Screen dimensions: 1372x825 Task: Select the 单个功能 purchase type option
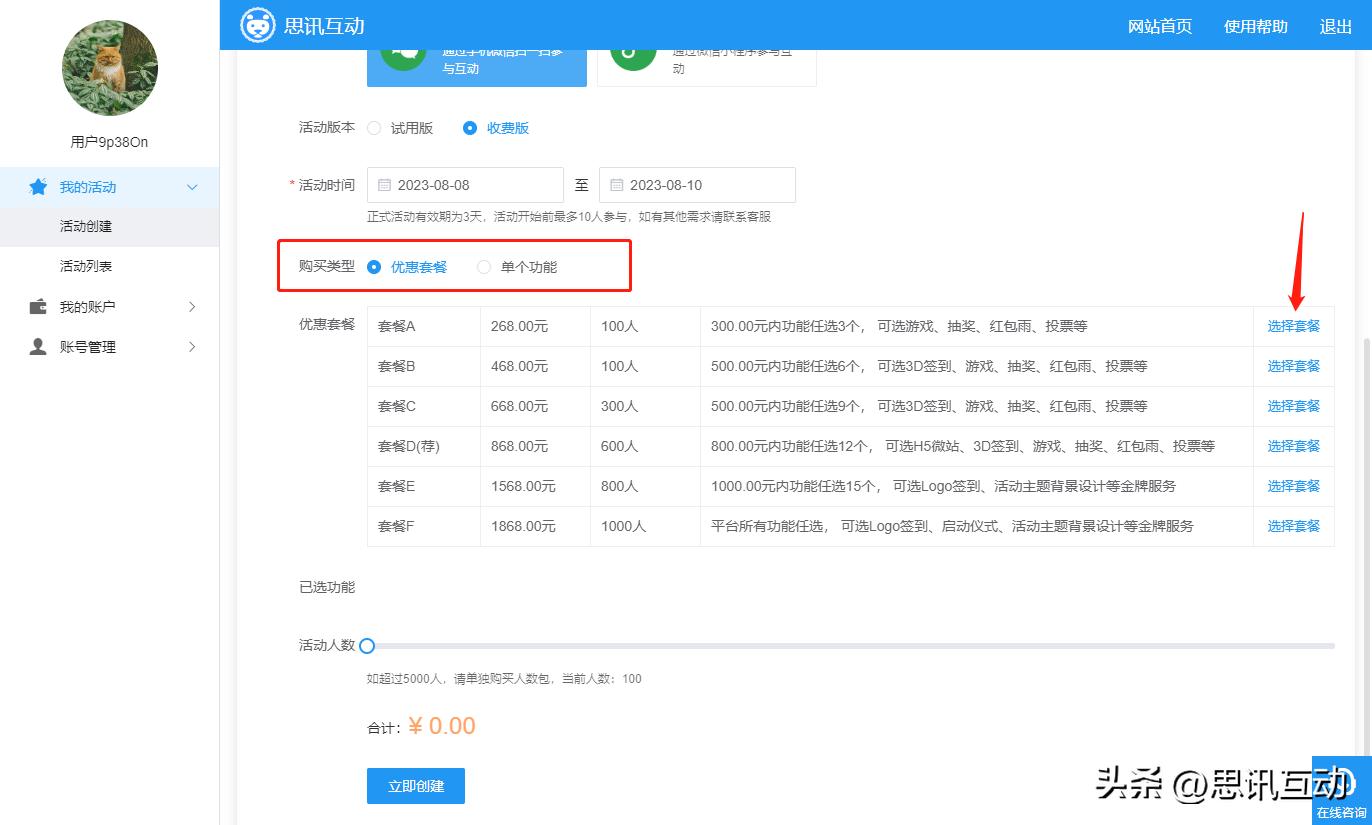(484, 266)
